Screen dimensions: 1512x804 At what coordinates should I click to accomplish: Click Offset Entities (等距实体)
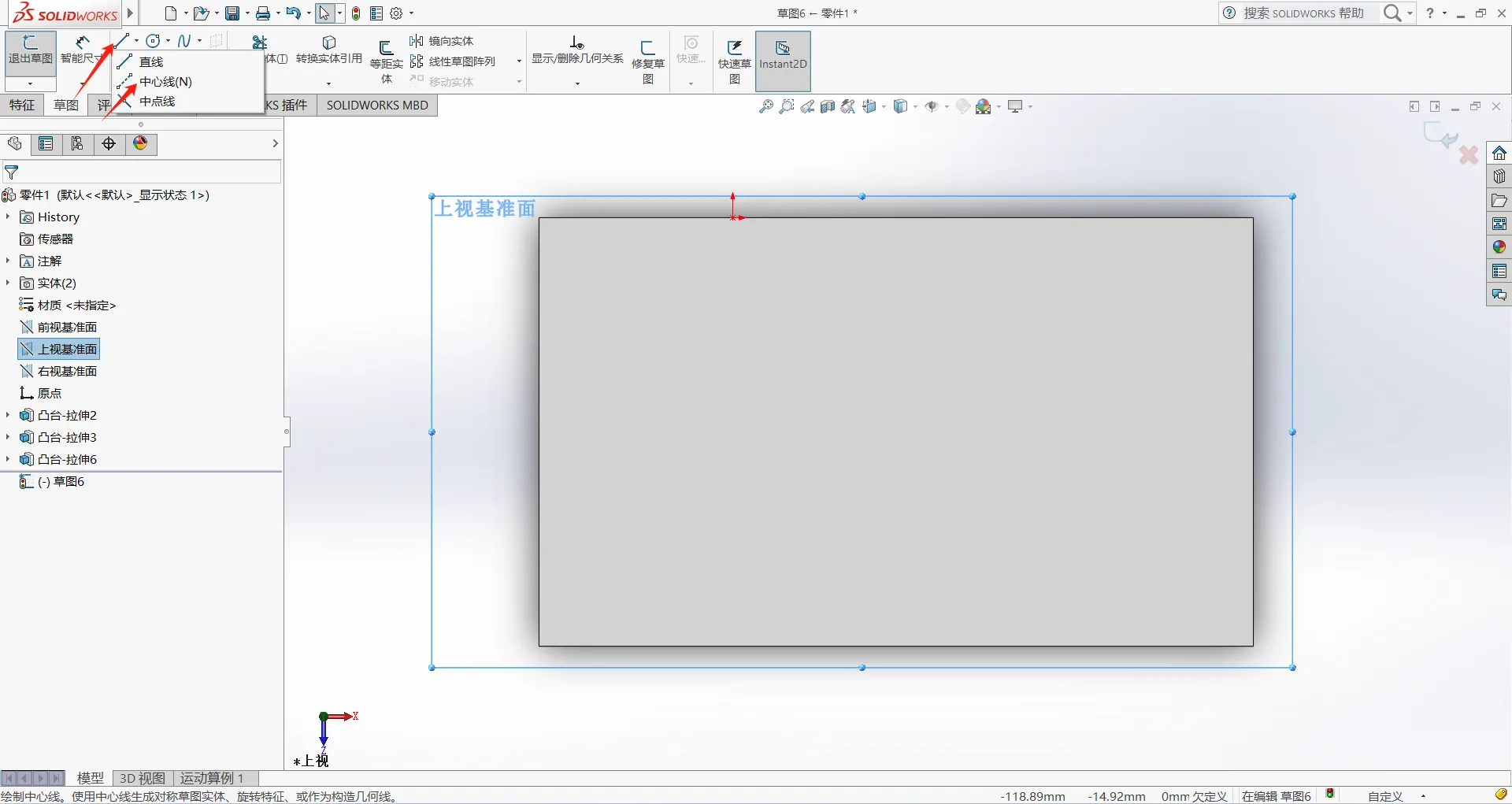(386, 62)
